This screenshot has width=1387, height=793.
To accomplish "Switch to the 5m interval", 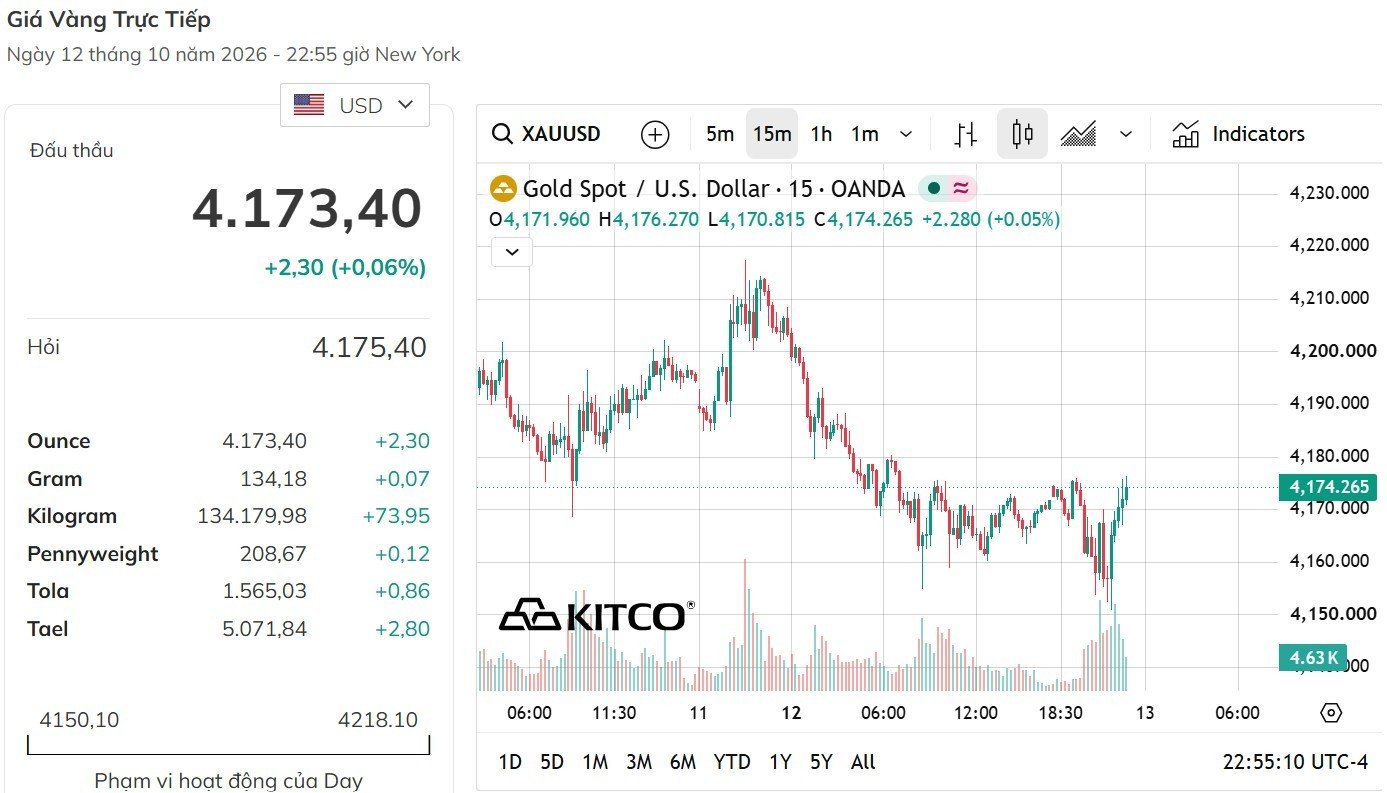I will click(720, 134).
